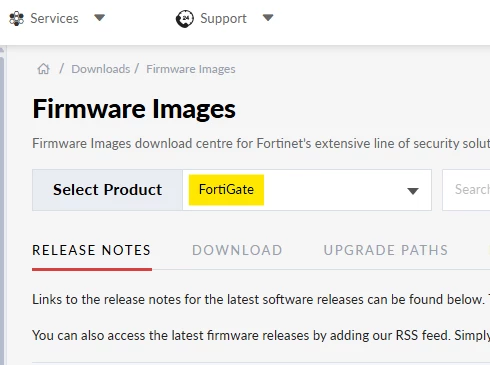
Task: Click the sentence about RSS feed
Action: pos(261,335)
